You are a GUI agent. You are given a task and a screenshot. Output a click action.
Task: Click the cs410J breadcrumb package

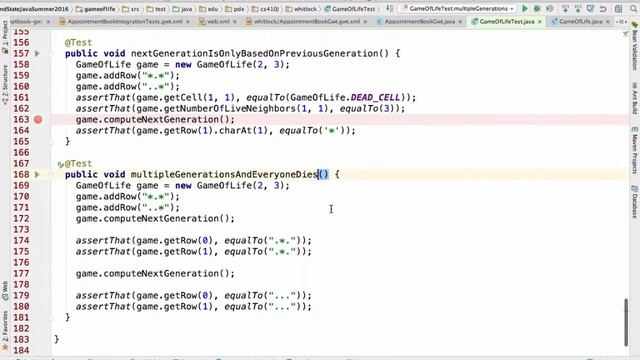pyautogui.click(x=265, y=9)
